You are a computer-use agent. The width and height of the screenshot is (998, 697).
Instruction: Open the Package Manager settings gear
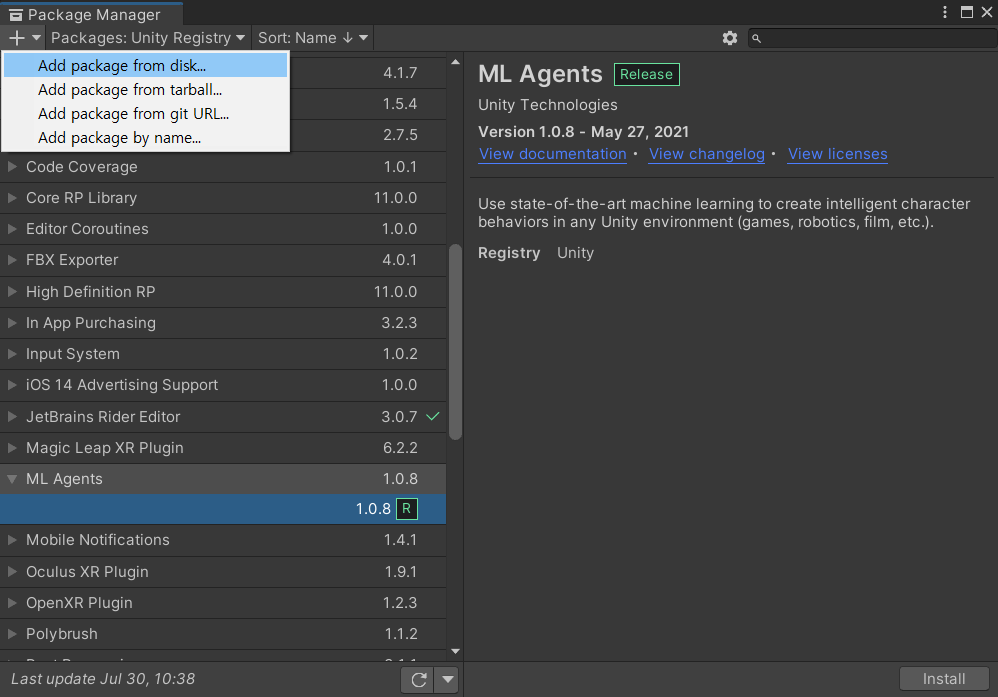point(729,38)
